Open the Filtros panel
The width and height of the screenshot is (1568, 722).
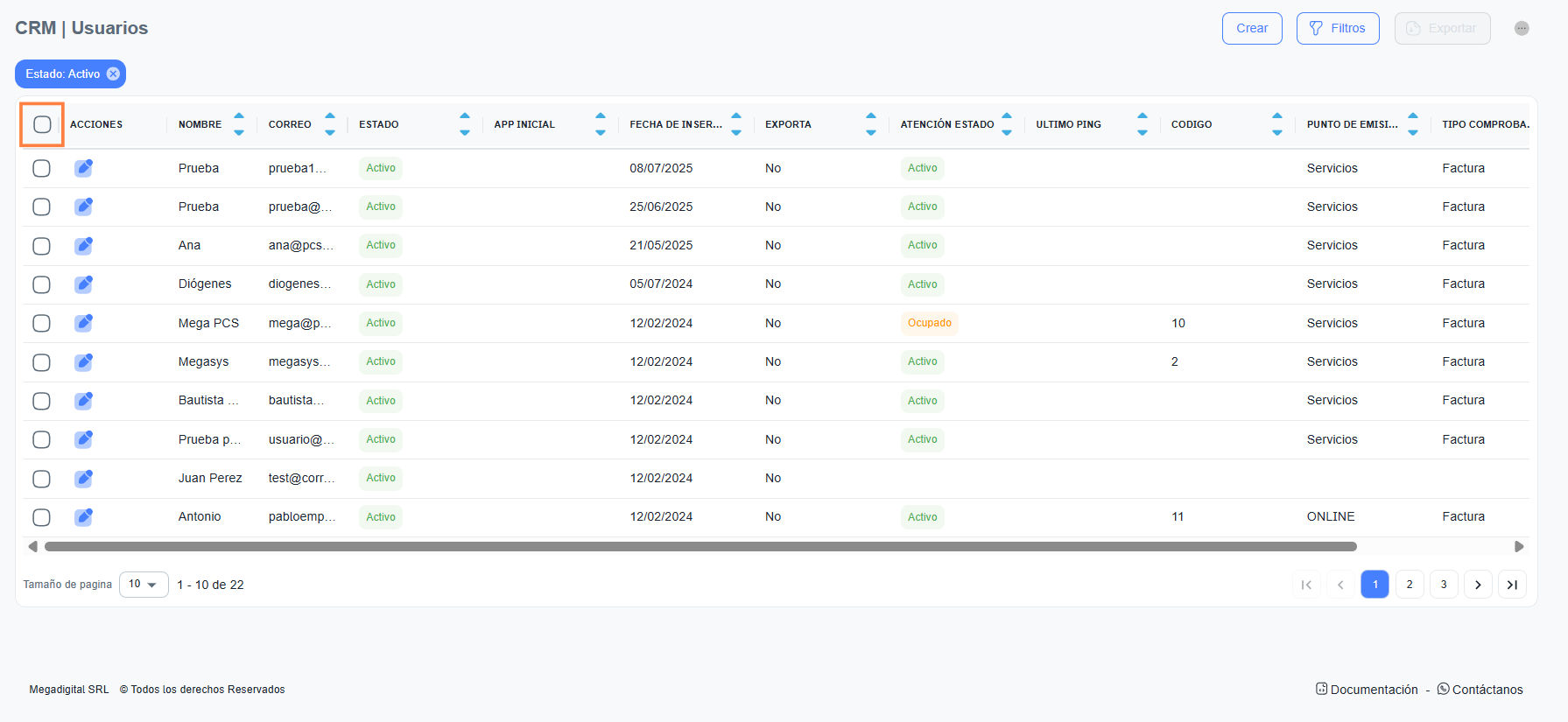click(x=1337, y=28)
